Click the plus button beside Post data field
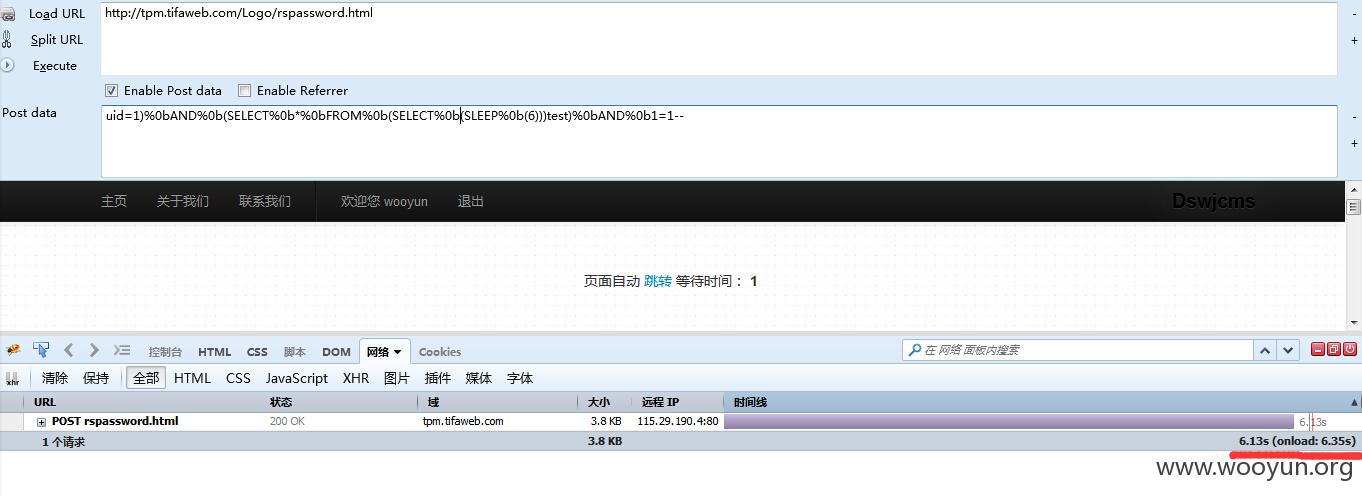The image size is (1362, 496). (x=1355, y=144)
